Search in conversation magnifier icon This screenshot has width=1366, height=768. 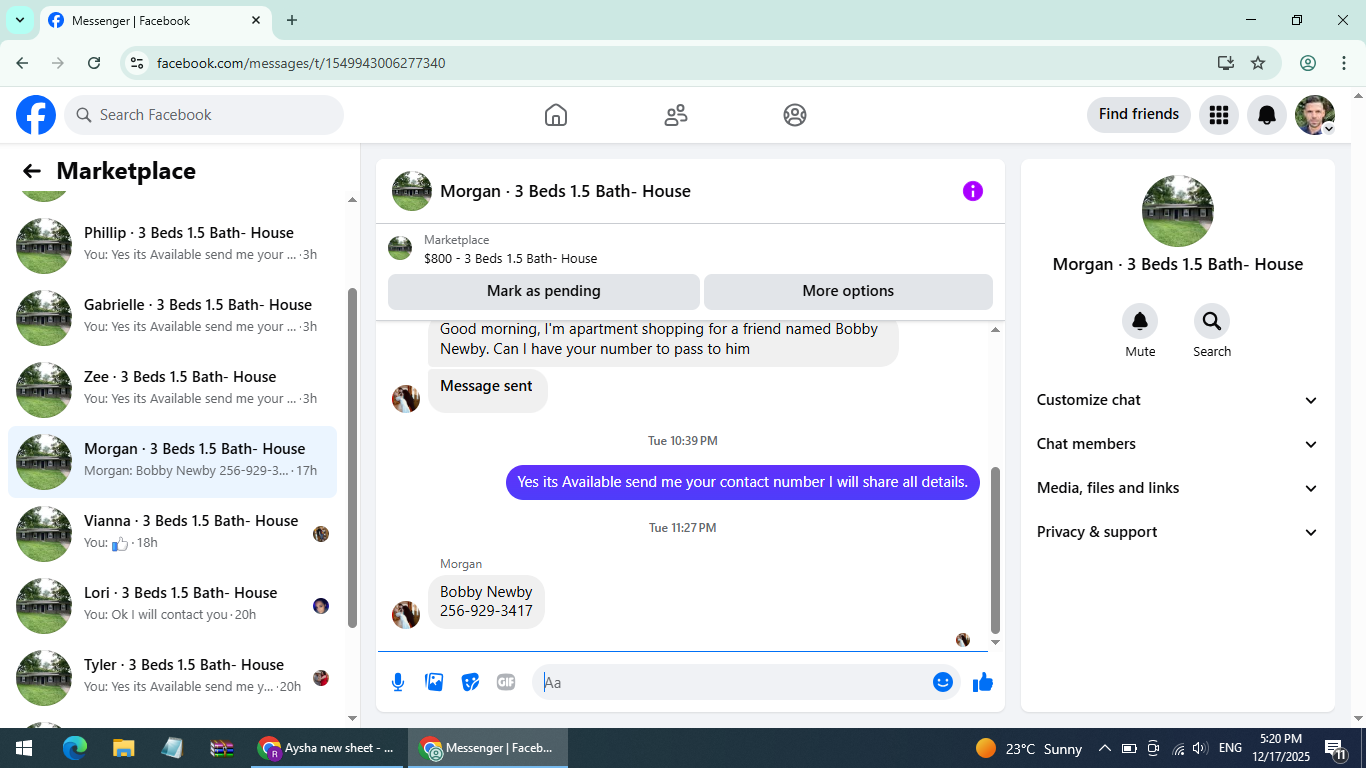(x=1212, y=321)
